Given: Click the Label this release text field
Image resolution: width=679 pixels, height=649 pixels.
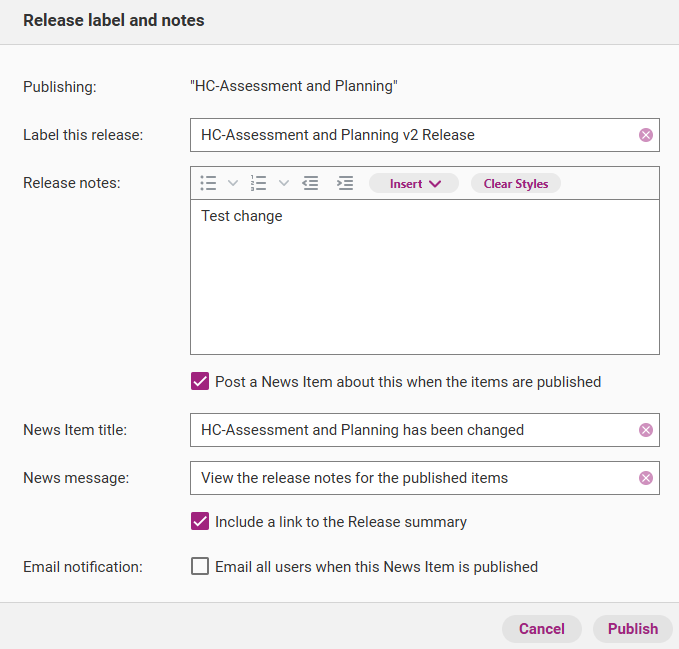Looking at the screenshot, I should (x=410, y=135).
